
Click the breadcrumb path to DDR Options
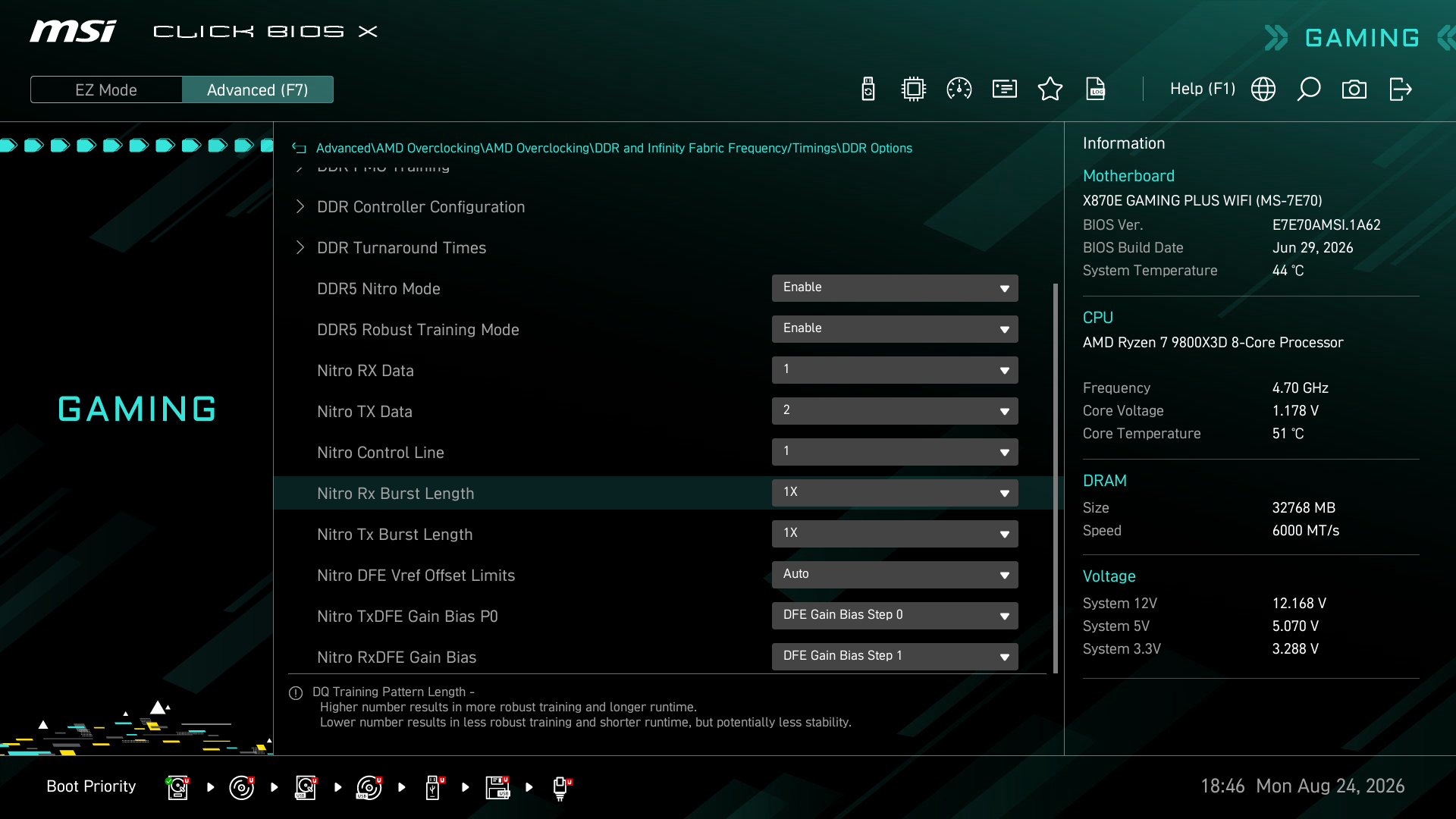point(614,149)
